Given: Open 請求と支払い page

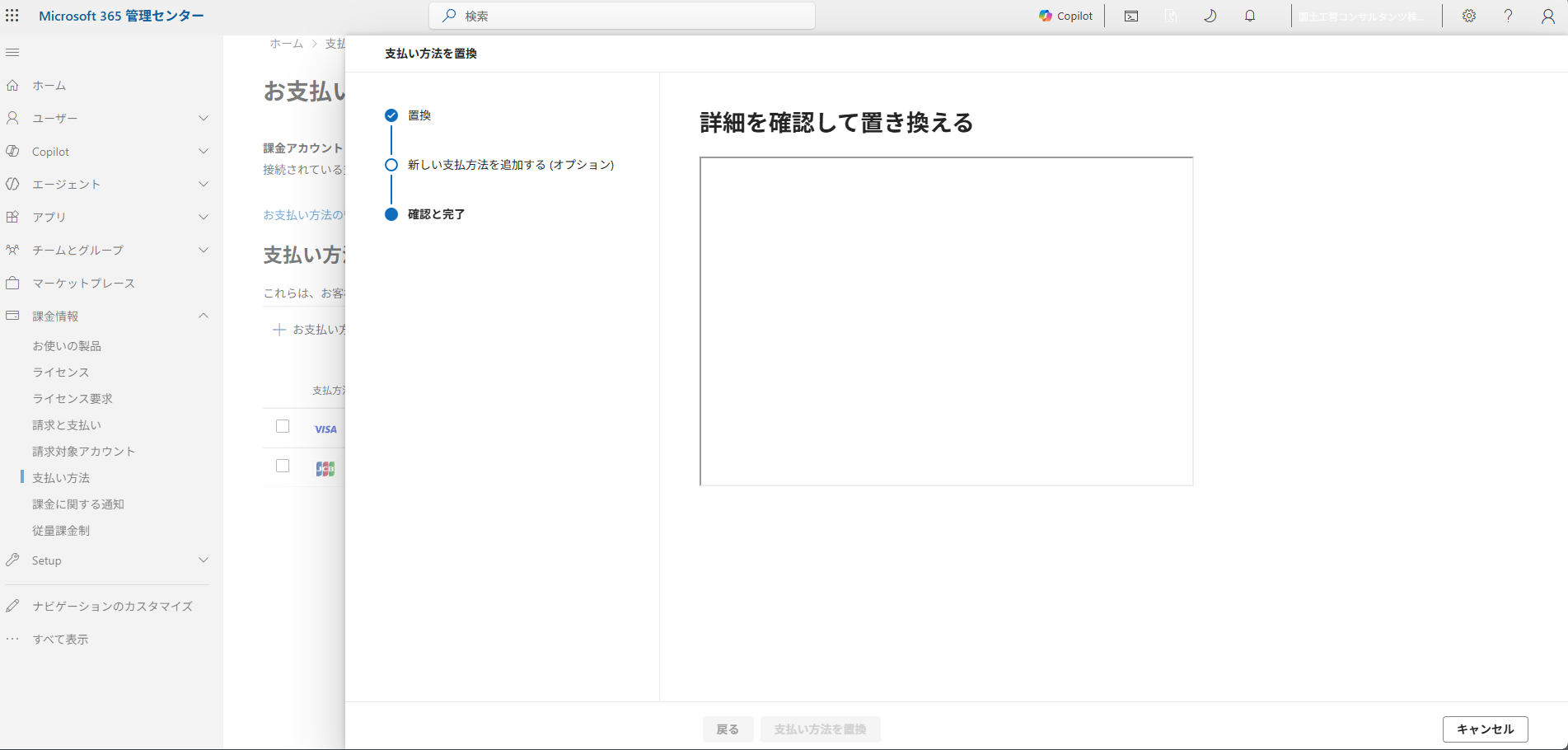Looking at the screenshot, I should 67,425.
